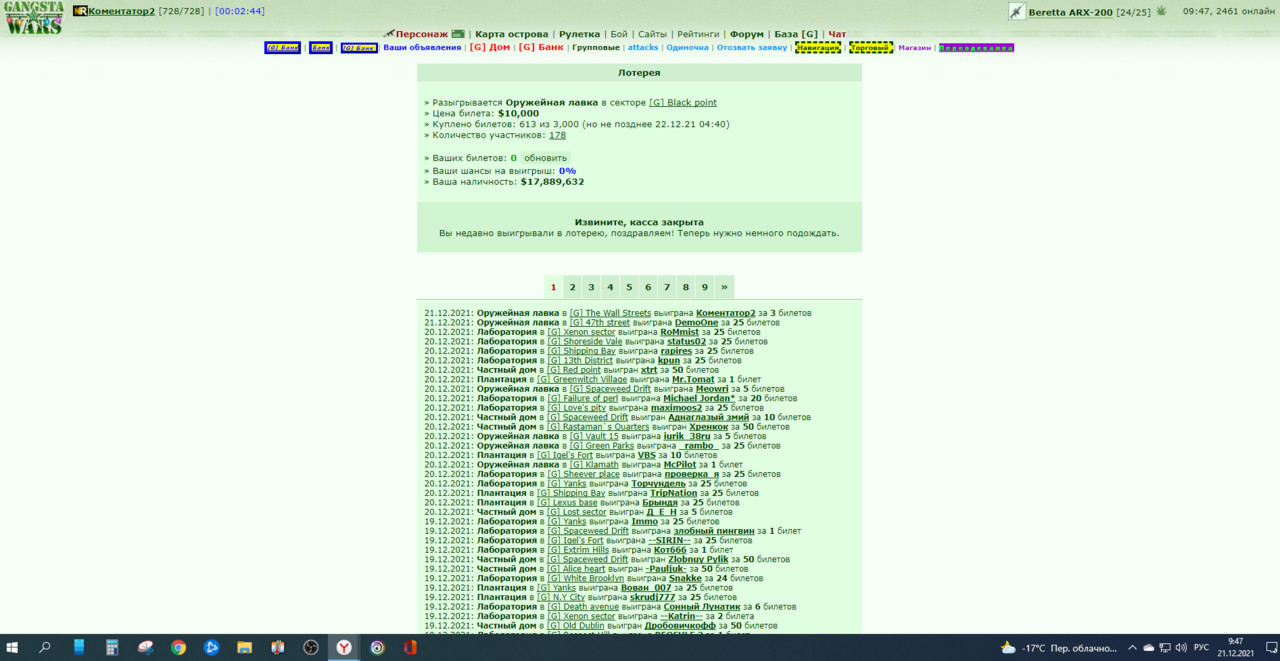Screen dimensions: 1280x661
Task: Open Рейтинги in the top menu
Action: click(x=698, y=34)
